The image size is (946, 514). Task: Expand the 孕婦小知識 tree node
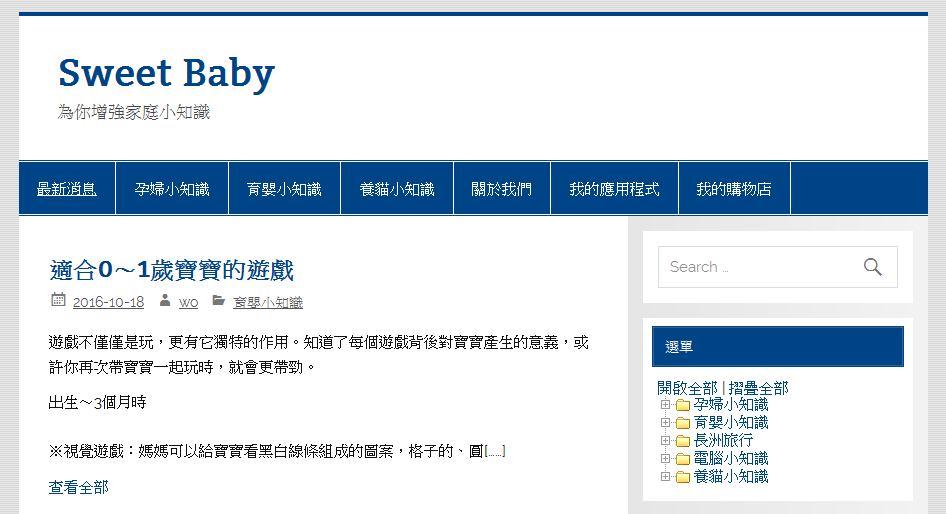pos(665,405)
